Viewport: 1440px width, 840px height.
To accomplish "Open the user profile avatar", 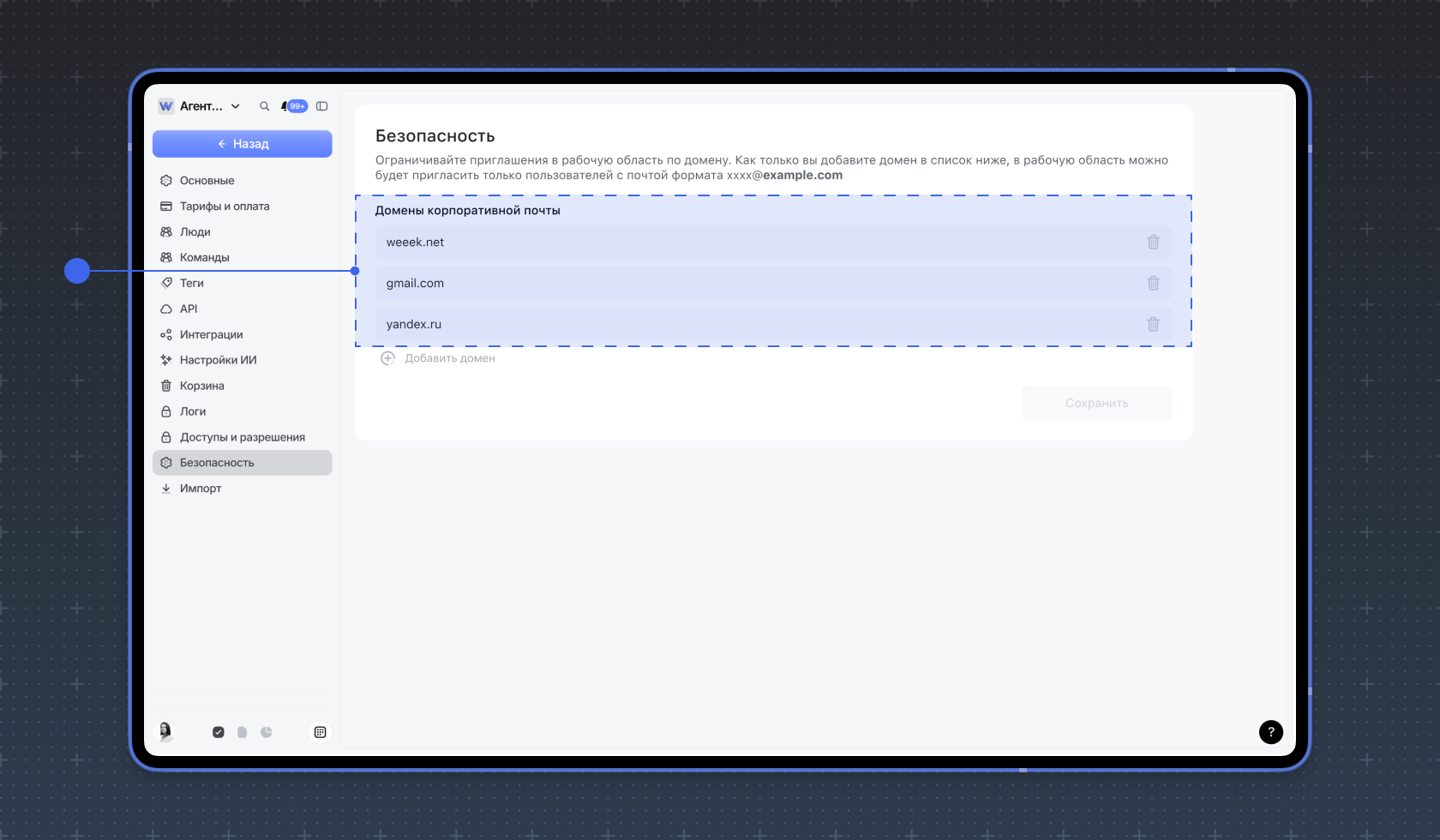I will pos(165,731).
